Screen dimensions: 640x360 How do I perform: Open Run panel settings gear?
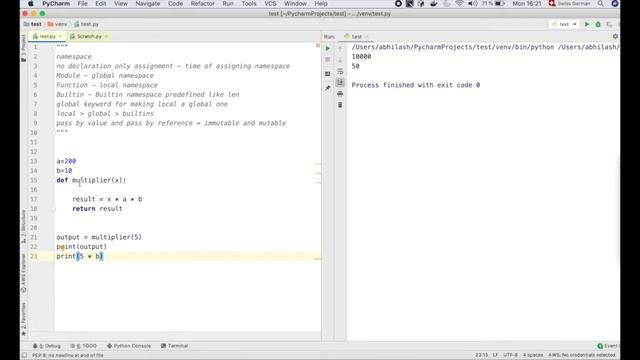click(x=615, y=36)
